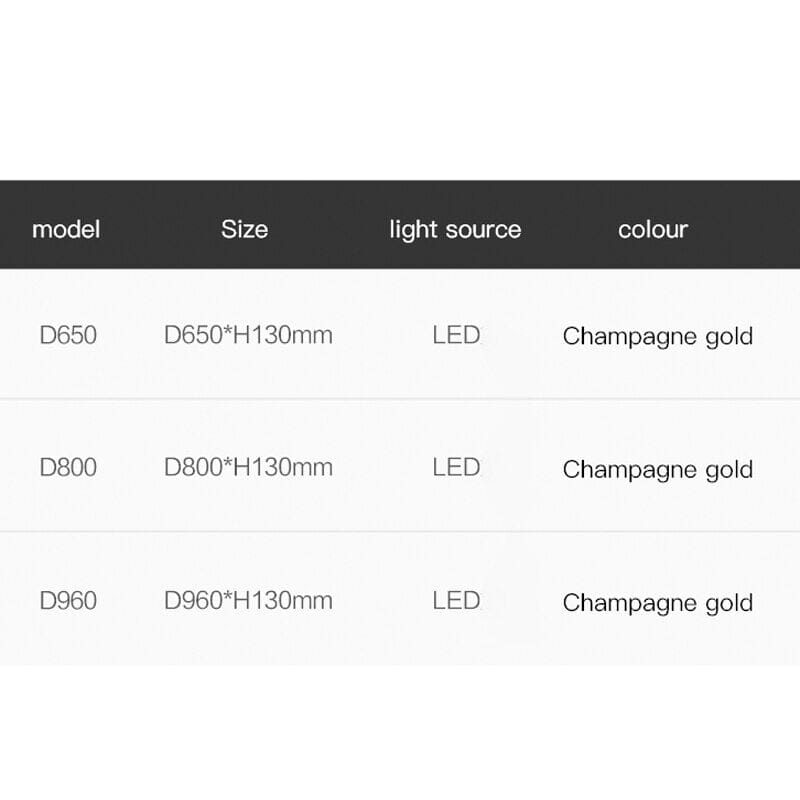The height and width of the screenshot is (800, 800).
Task: Select the "Size" column header
Action: (x=244, y=229)
